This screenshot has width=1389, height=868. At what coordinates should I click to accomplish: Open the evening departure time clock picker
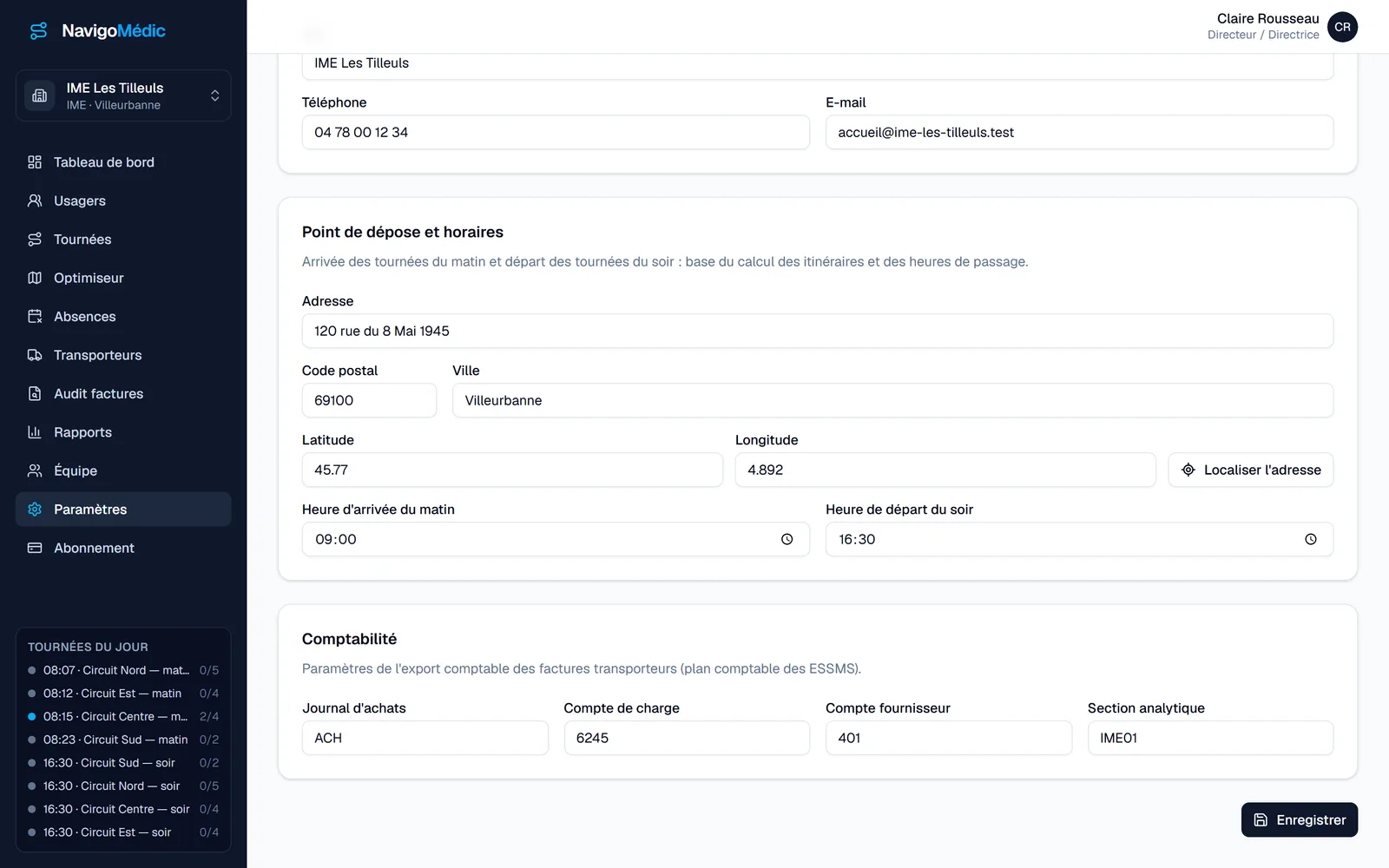[1311, 539]
